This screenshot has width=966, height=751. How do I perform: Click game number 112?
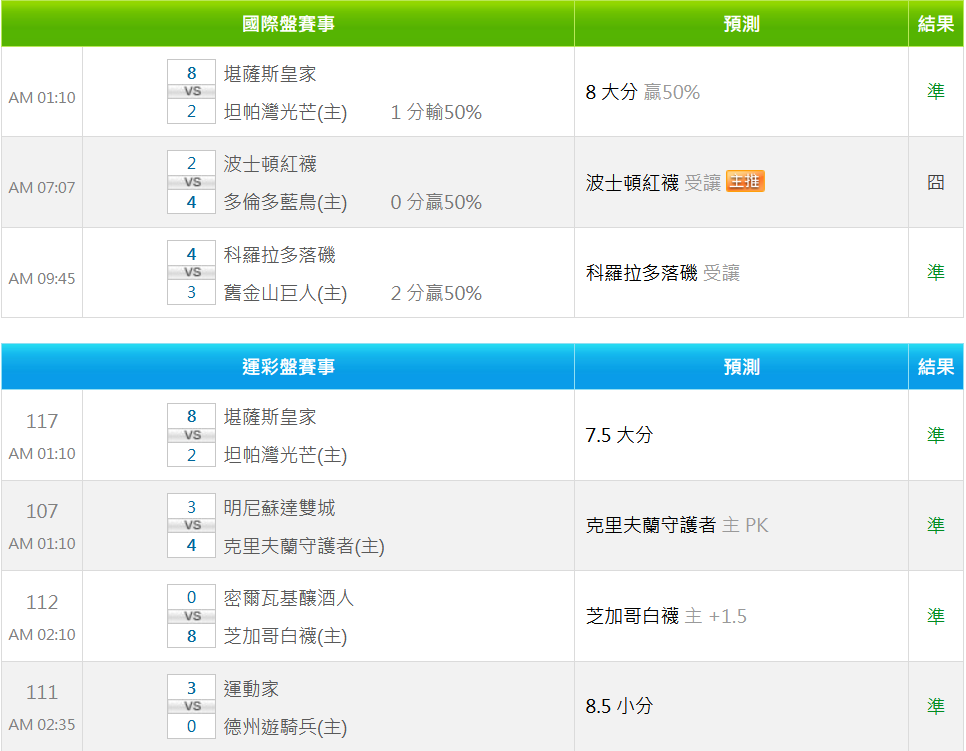[x=42, y=602]
